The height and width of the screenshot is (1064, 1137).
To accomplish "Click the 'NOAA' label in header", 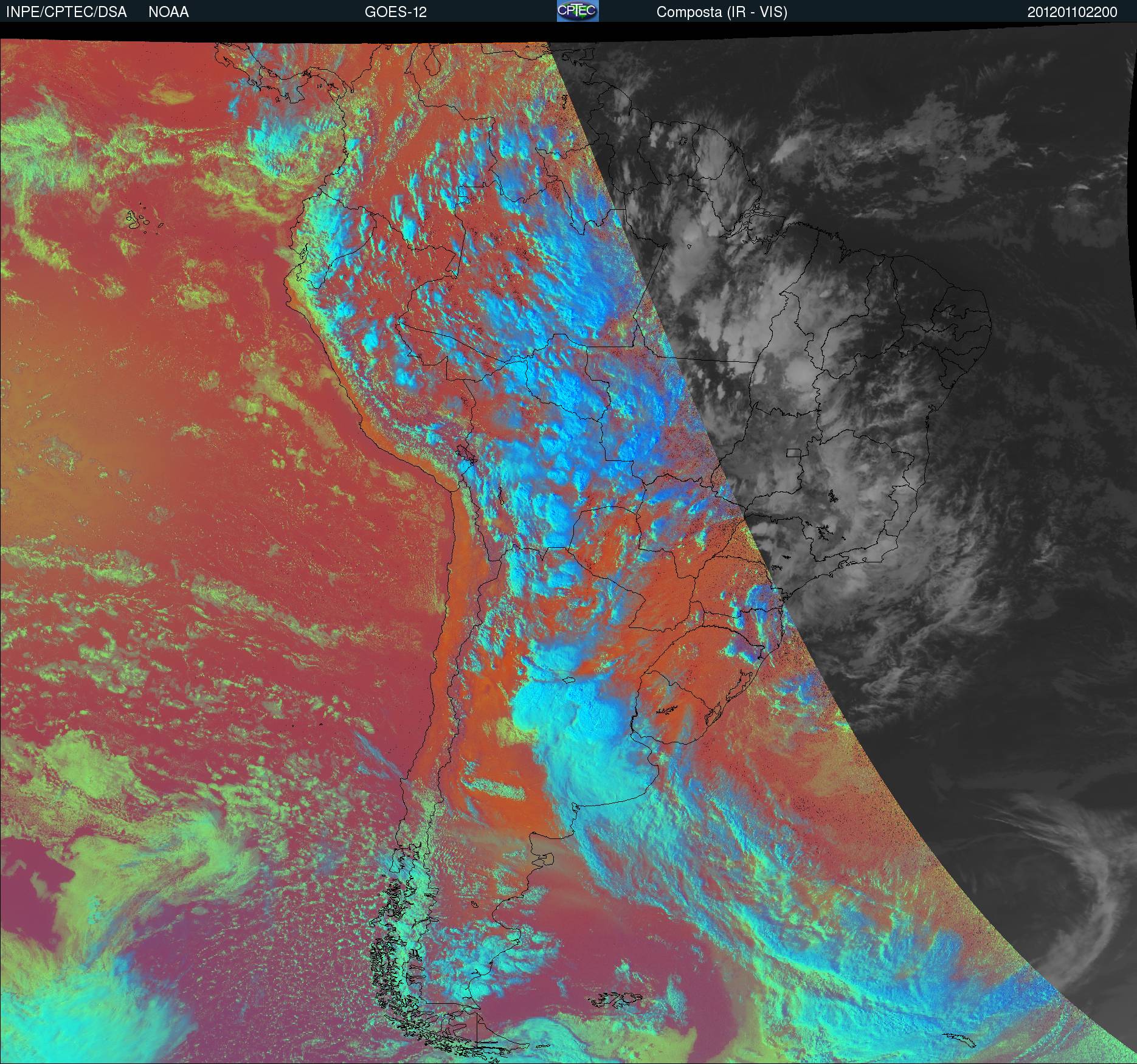I will coord(168,12).
